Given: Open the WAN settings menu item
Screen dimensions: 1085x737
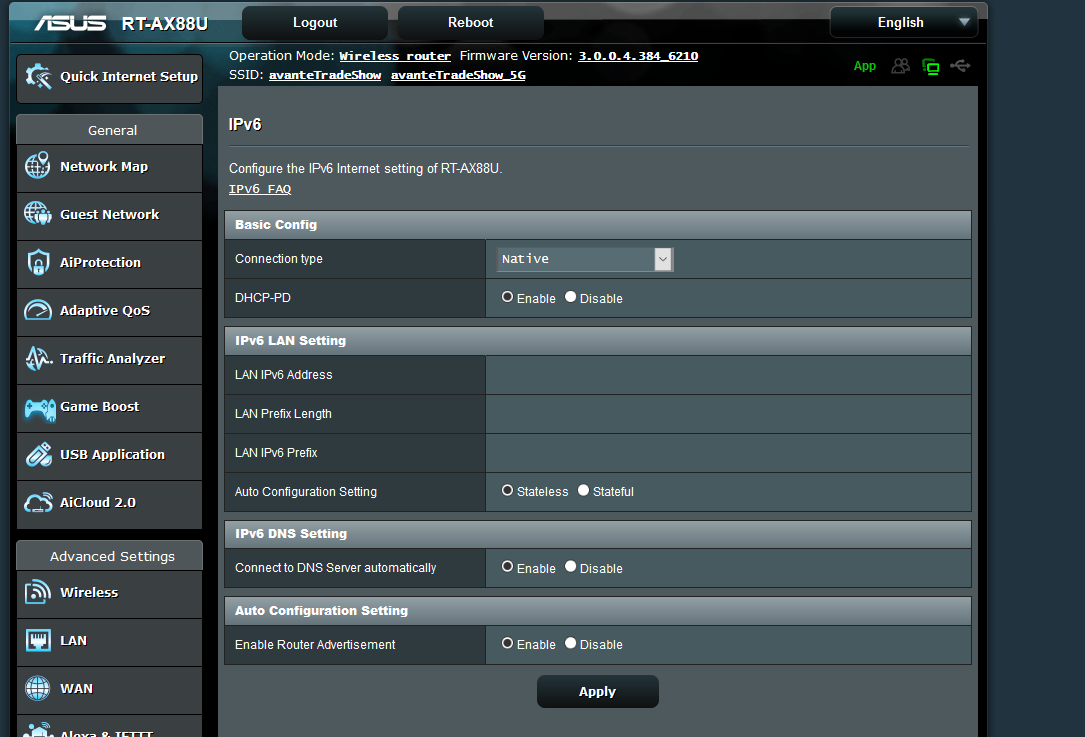Looking at the screenshot, I should 109,690.
